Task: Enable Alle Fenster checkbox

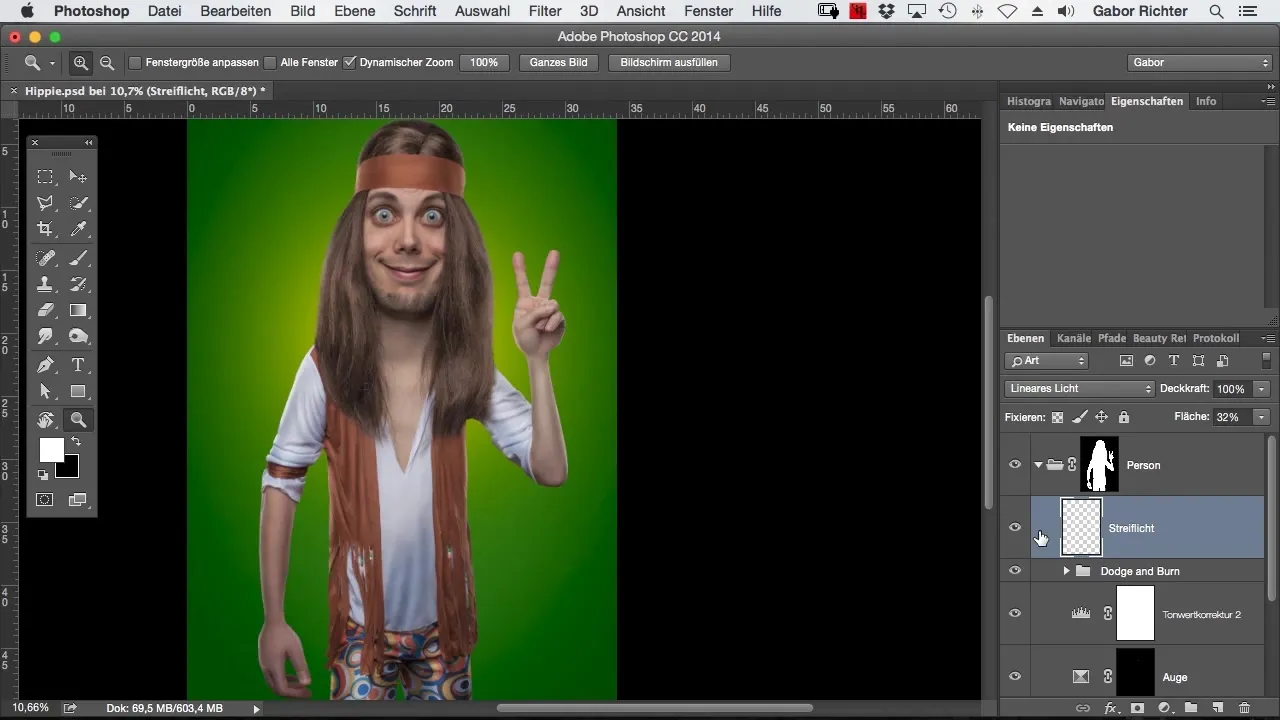Action: [x=270, y=62]
